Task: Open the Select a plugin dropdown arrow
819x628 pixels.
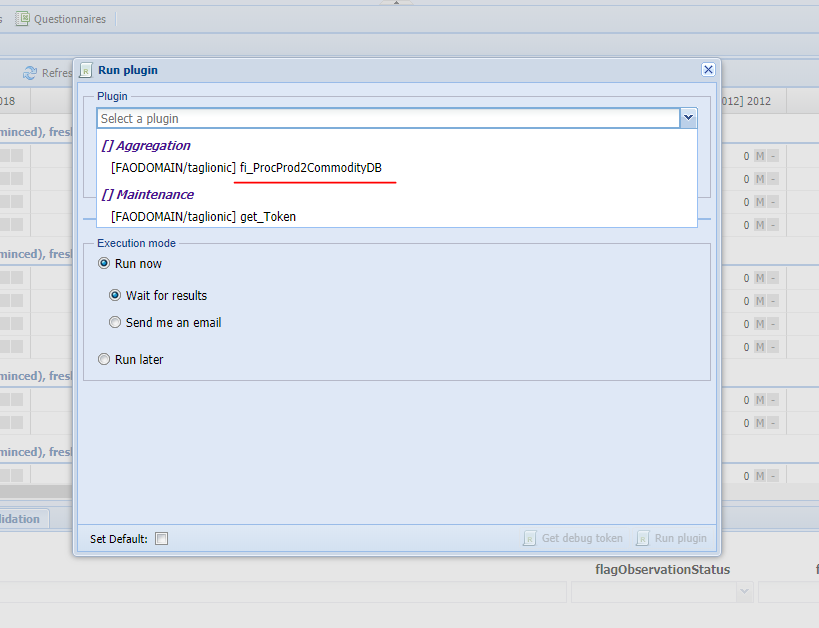Action: (688, 118)
